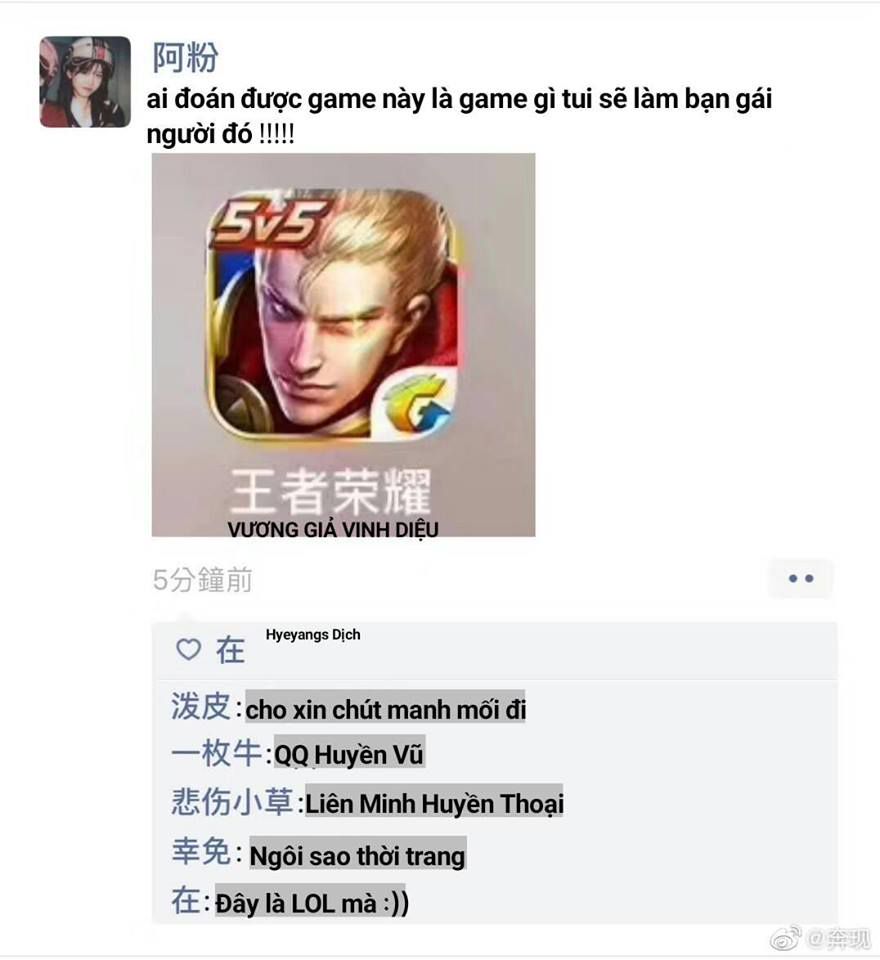Open commenter 悲伤小草's profile

(x=232, y=801)
